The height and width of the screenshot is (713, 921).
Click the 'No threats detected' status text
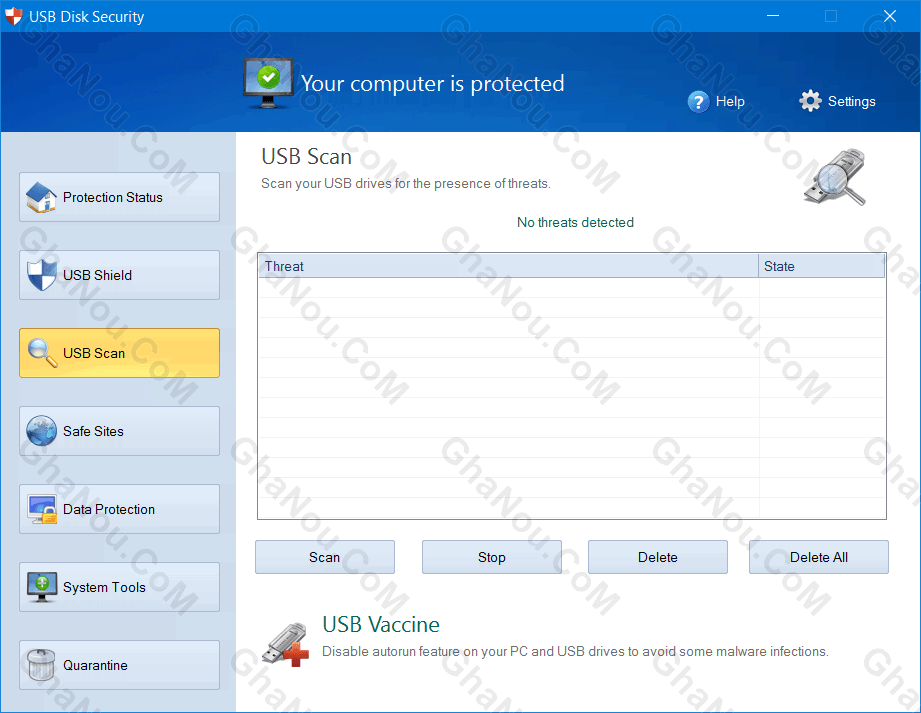pyautogui.click(x=576, y=223)
